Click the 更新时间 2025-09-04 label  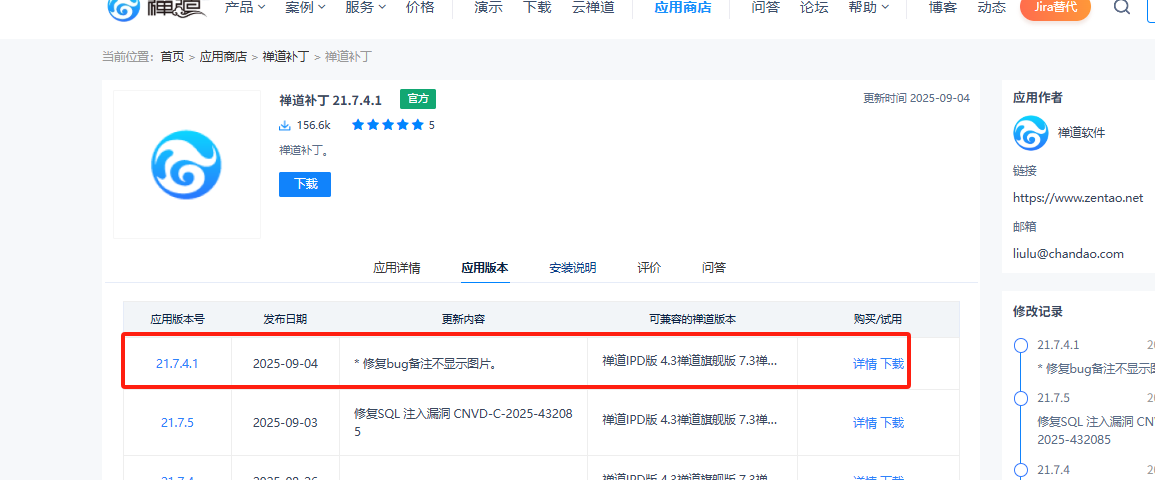pos(916,98)
